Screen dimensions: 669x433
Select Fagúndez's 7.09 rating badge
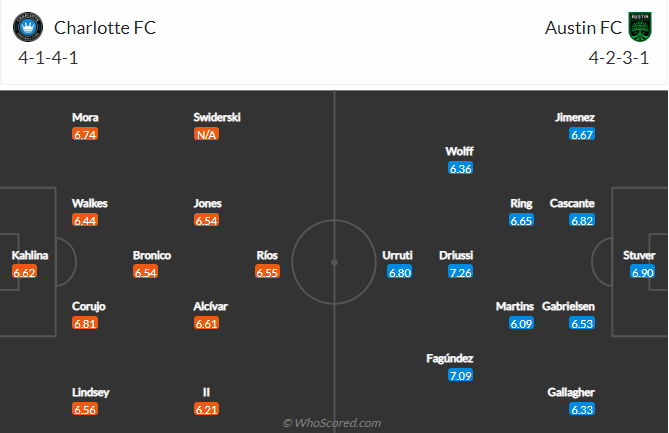click(460, 375)
